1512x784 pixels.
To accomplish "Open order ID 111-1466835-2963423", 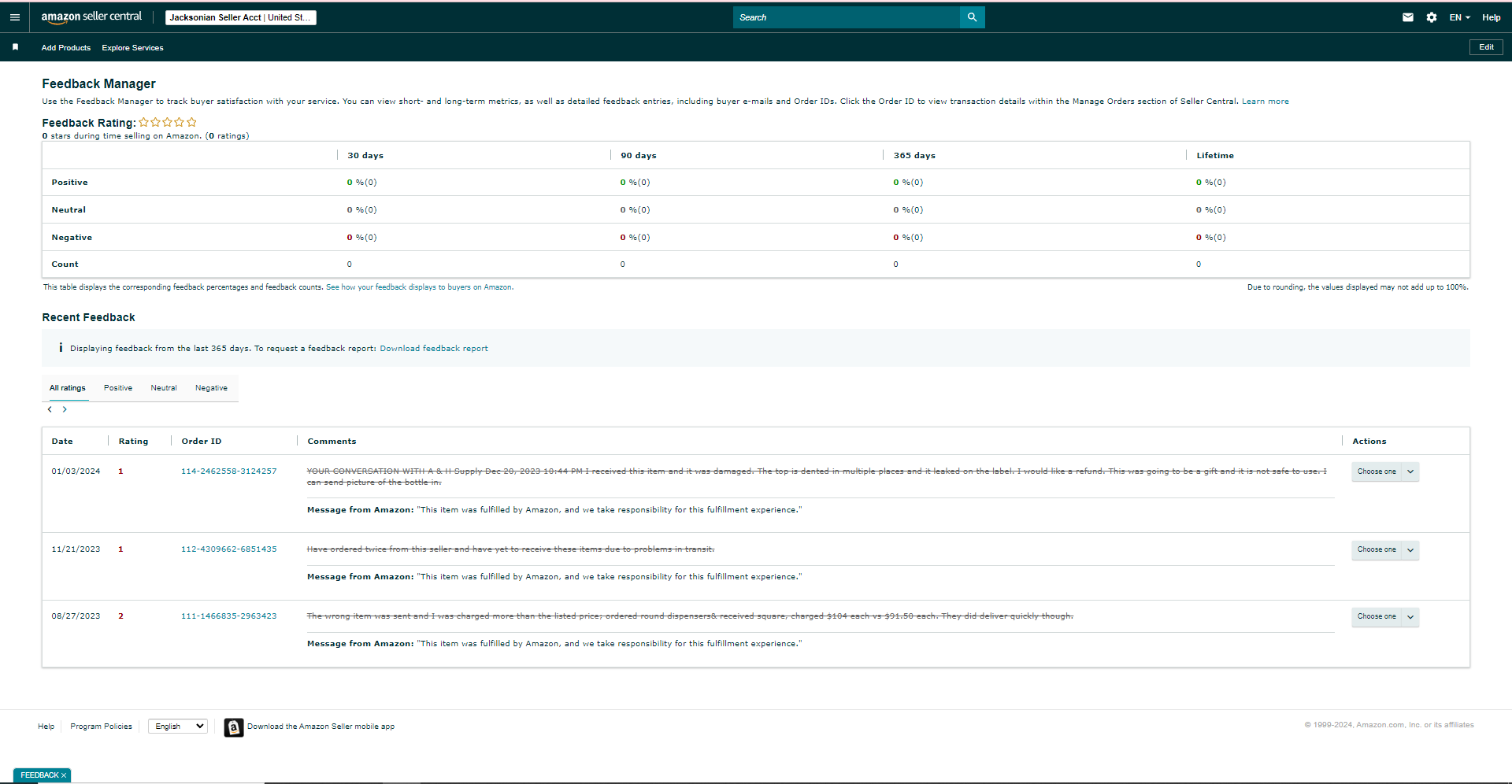I will [229, 616].
